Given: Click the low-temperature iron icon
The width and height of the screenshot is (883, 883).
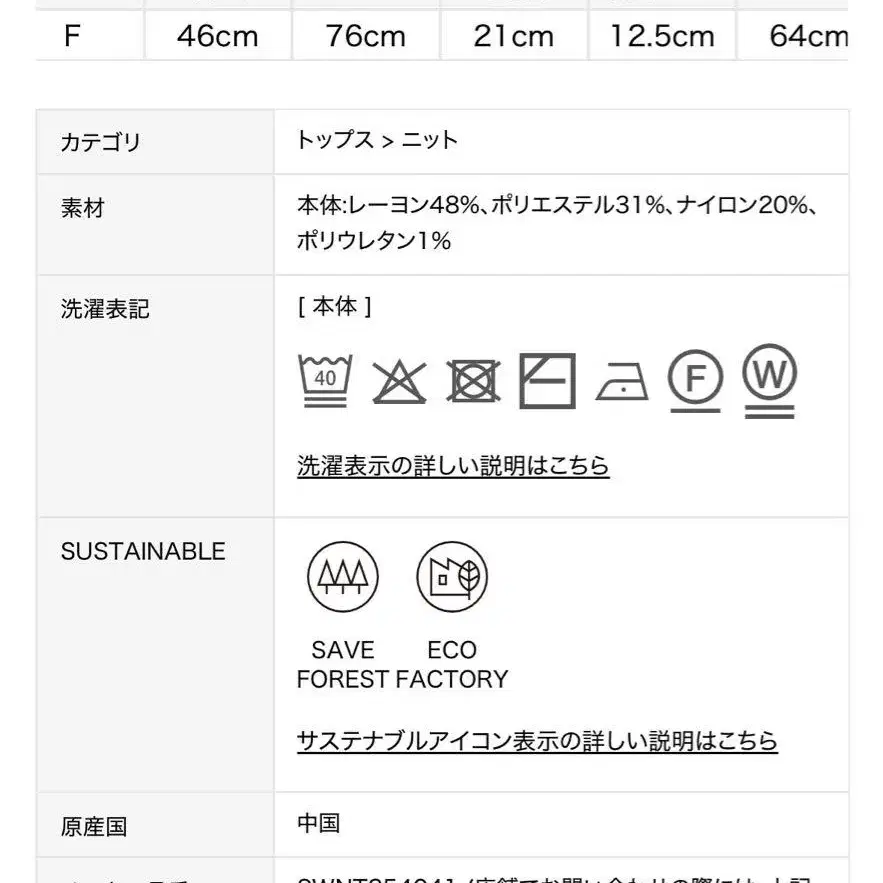Looking at the screenshot, I should click(x=622, y=382).
